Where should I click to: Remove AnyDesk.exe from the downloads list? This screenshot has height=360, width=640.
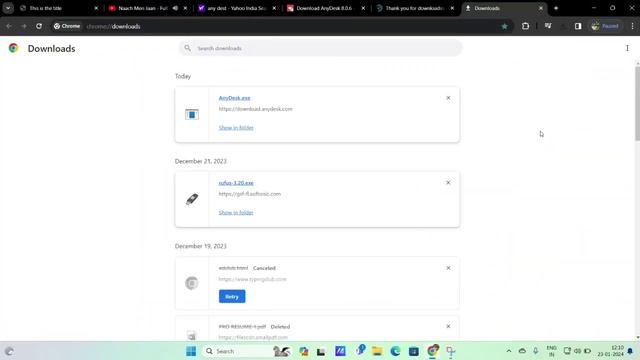click(x=448, y=98)
